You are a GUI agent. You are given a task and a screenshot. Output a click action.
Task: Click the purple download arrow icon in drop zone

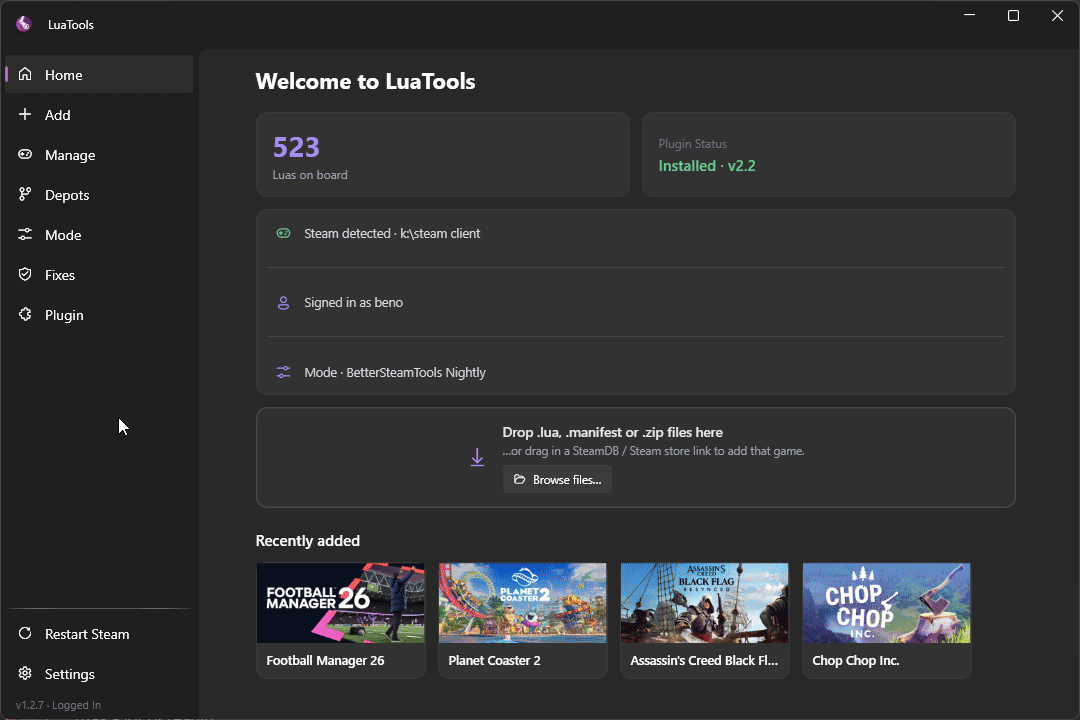click(477, 457)
